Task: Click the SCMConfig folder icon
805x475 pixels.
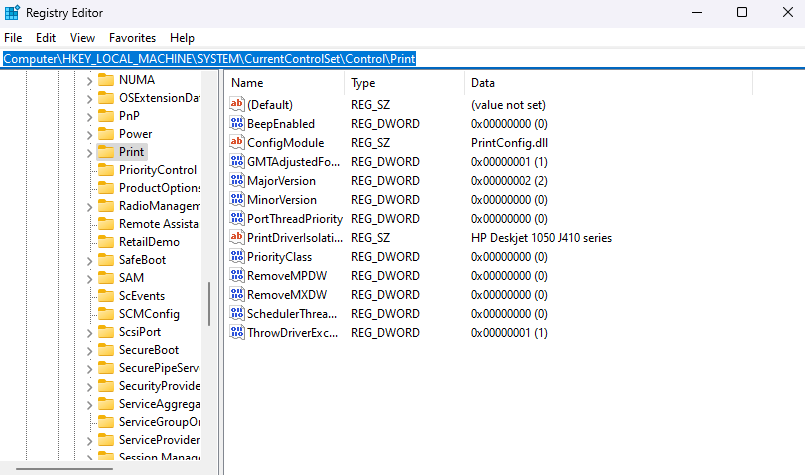Action: (106, 313)
